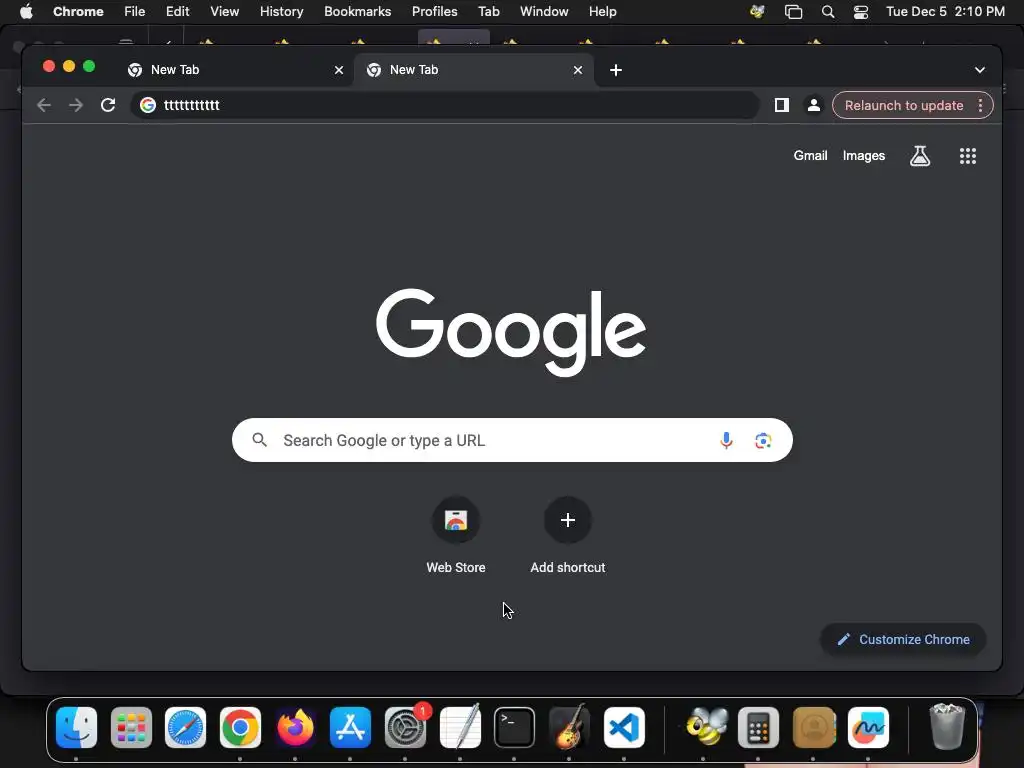Switch to the first New Tab

[233, 70]
